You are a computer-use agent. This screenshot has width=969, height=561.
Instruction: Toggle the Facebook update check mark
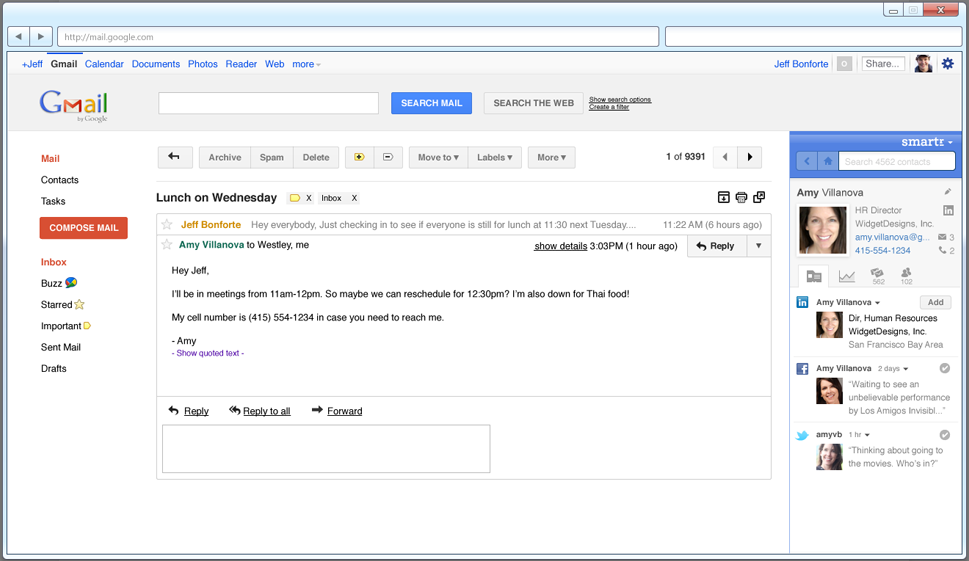click(944, 368)
